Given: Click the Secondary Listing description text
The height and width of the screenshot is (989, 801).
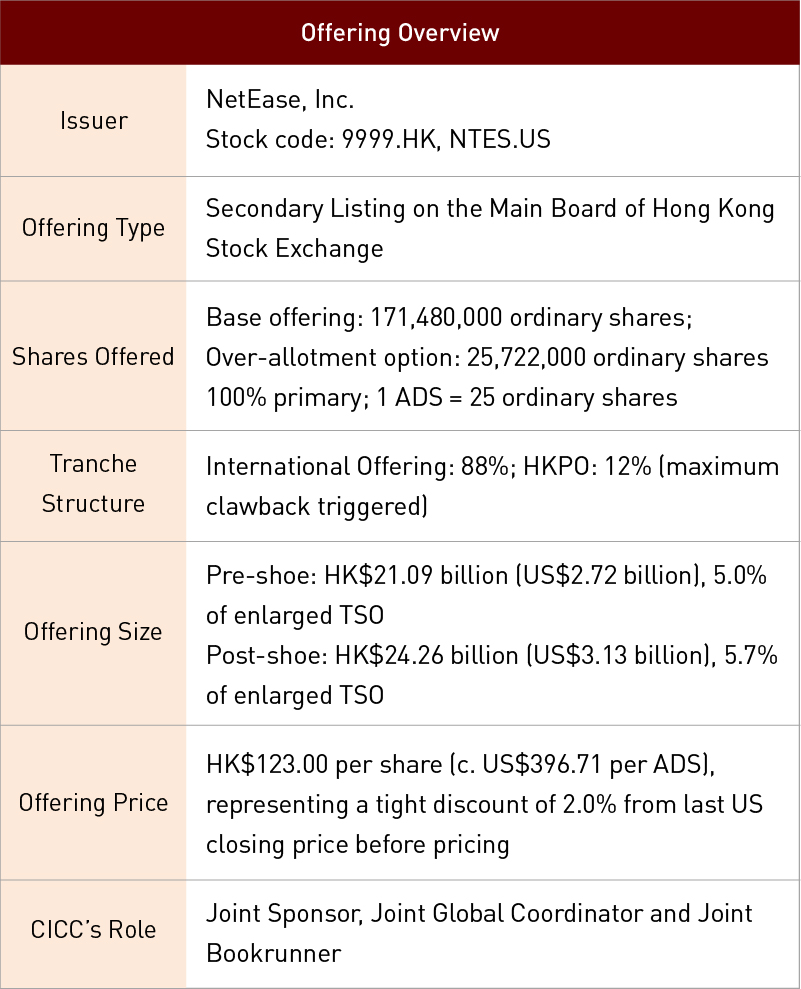Looking at the screenshot, I should coord(490,209).
